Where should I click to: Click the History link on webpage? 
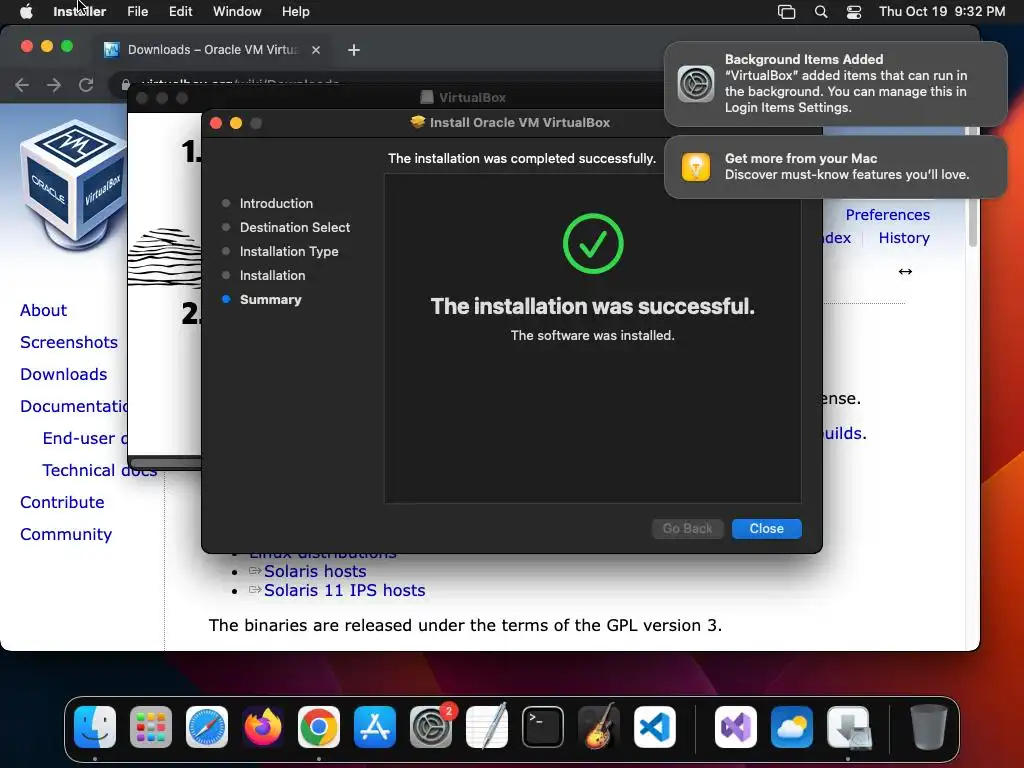(x=904, y=238)
